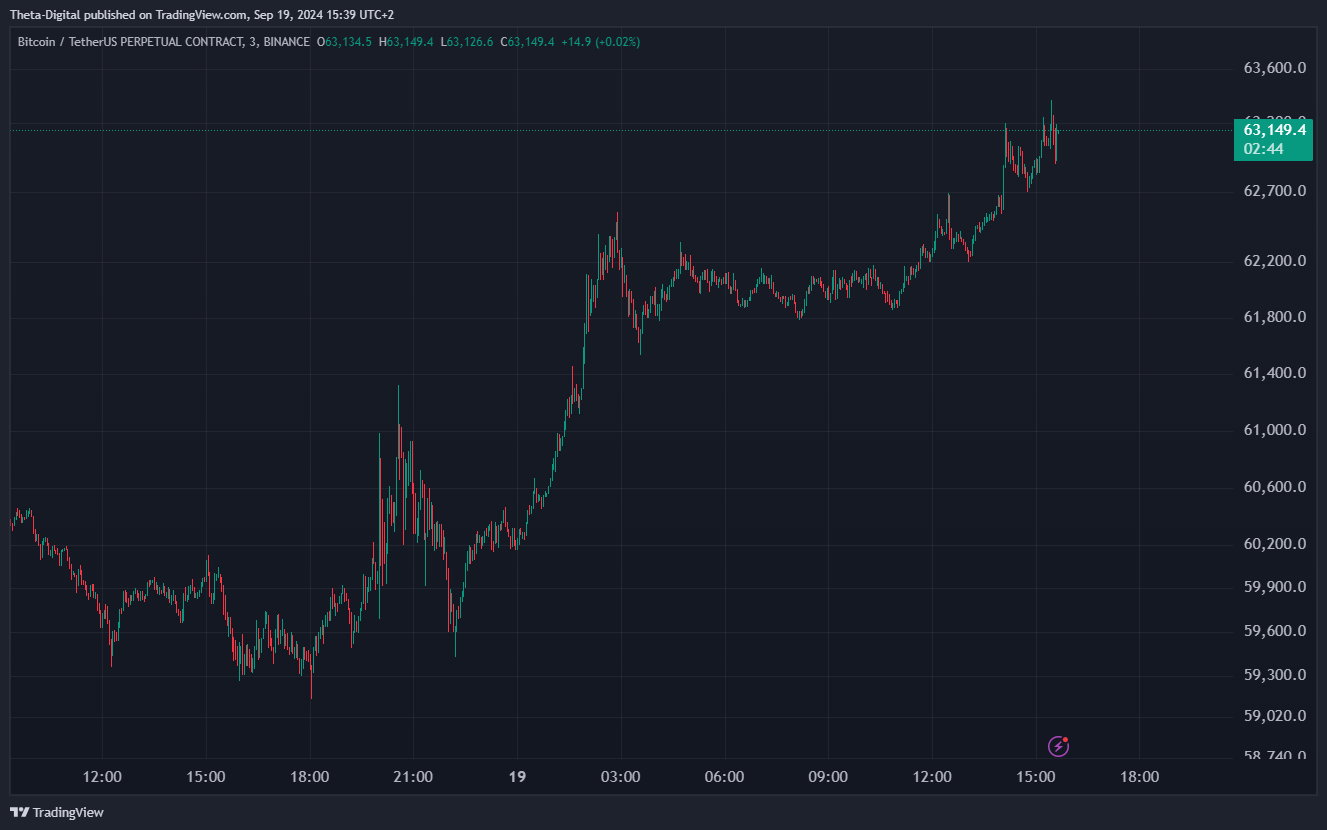
Task: Click the 21:00 time axis label
Action: tap(413, 777)
